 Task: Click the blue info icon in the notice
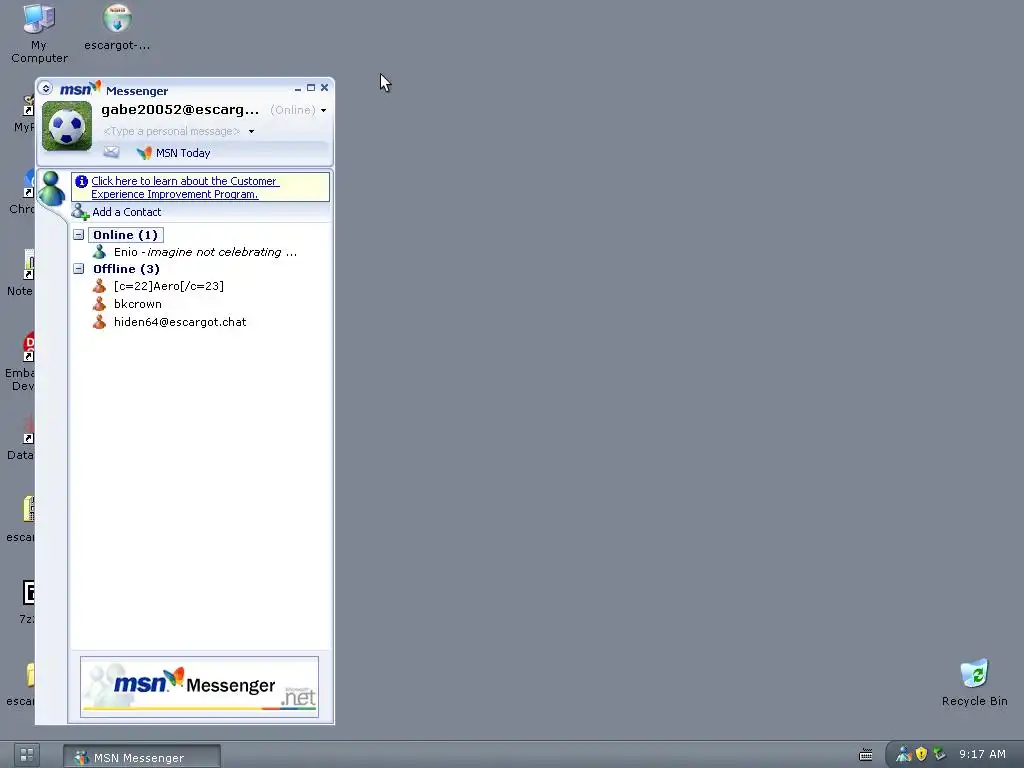point(82,181)
